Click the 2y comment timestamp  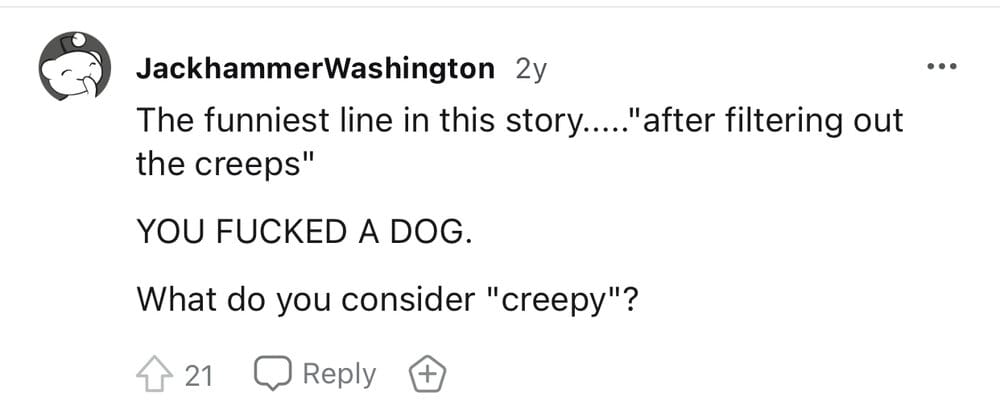(x=531, y=70)
